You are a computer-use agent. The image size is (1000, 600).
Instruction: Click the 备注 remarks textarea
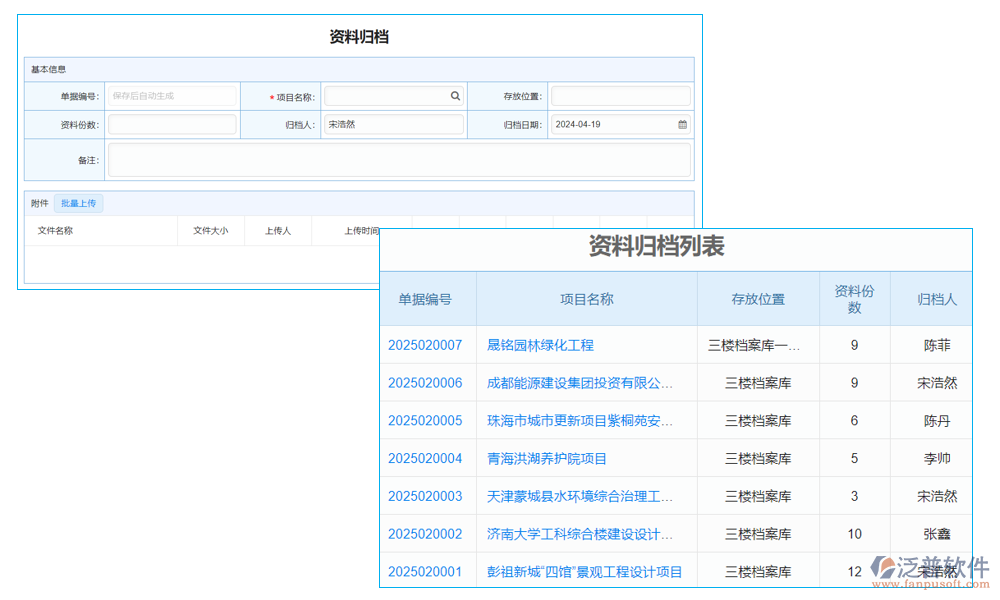[400, 160]
